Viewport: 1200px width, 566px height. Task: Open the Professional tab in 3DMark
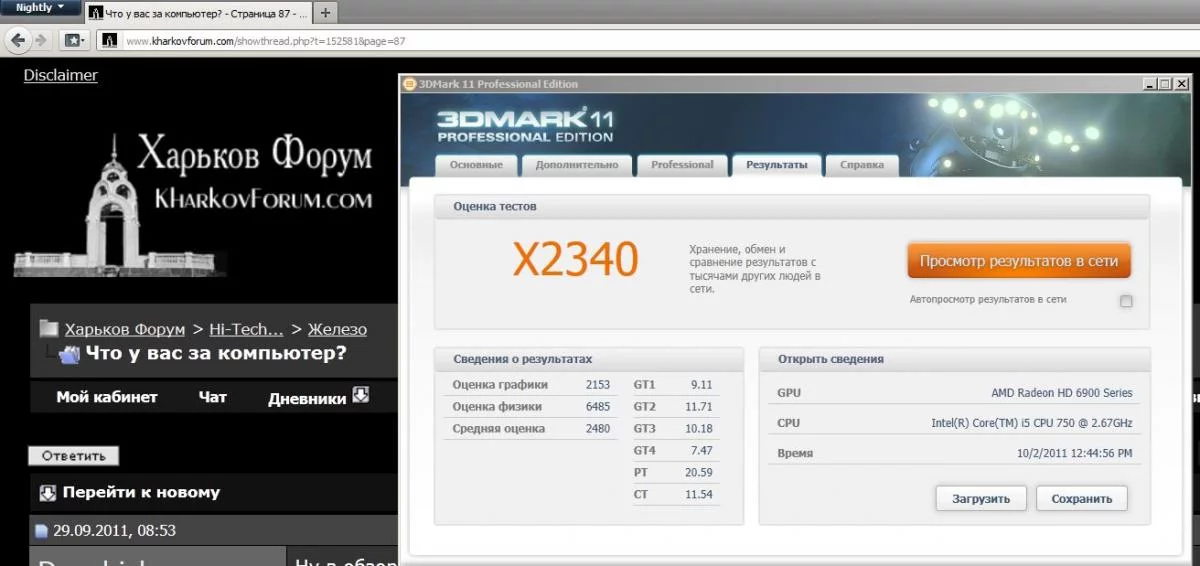coord(682,165)
